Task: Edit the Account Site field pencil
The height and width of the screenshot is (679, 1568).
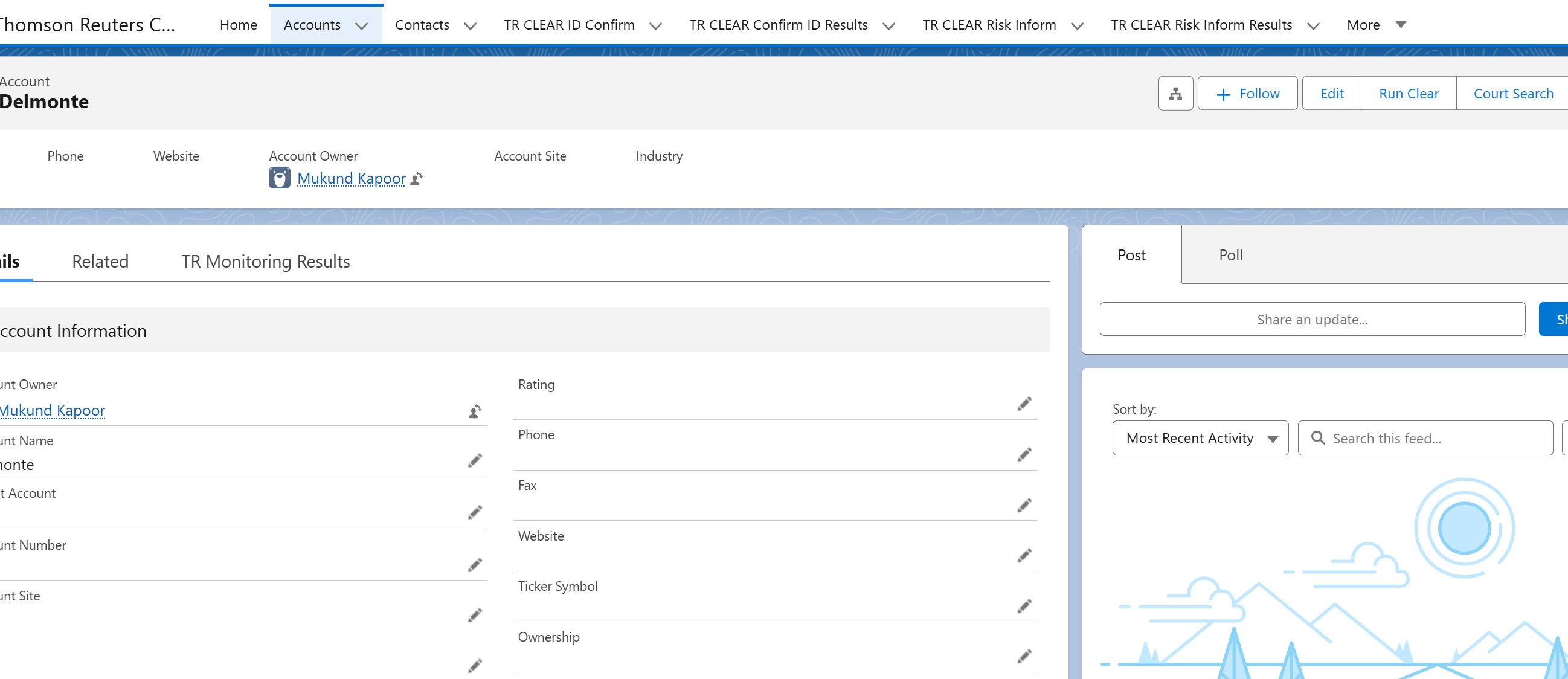Action: [475, 615]
